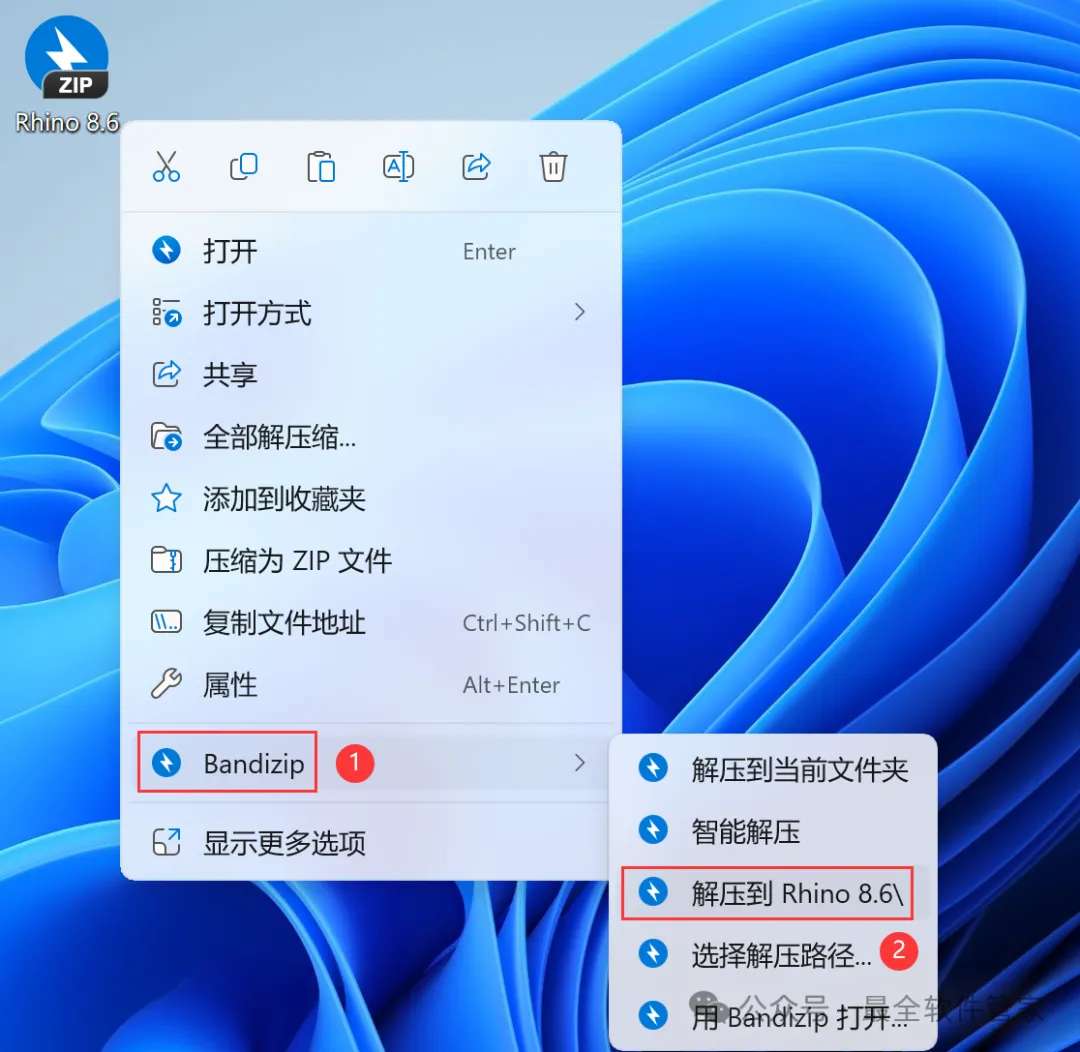Select the Rhino 8.6 ZIP desktop file
1080x1052 pixels.
[67, 74]
